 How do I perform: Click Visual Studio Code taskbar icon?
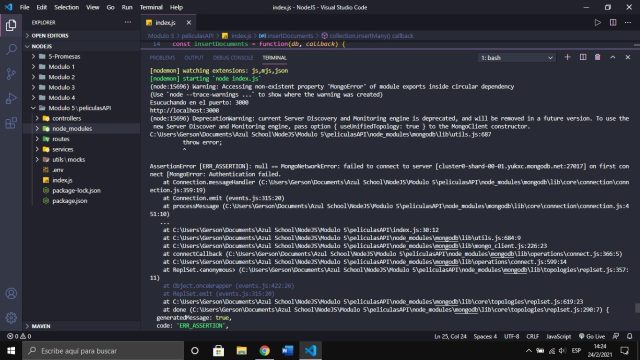point(311,351)
